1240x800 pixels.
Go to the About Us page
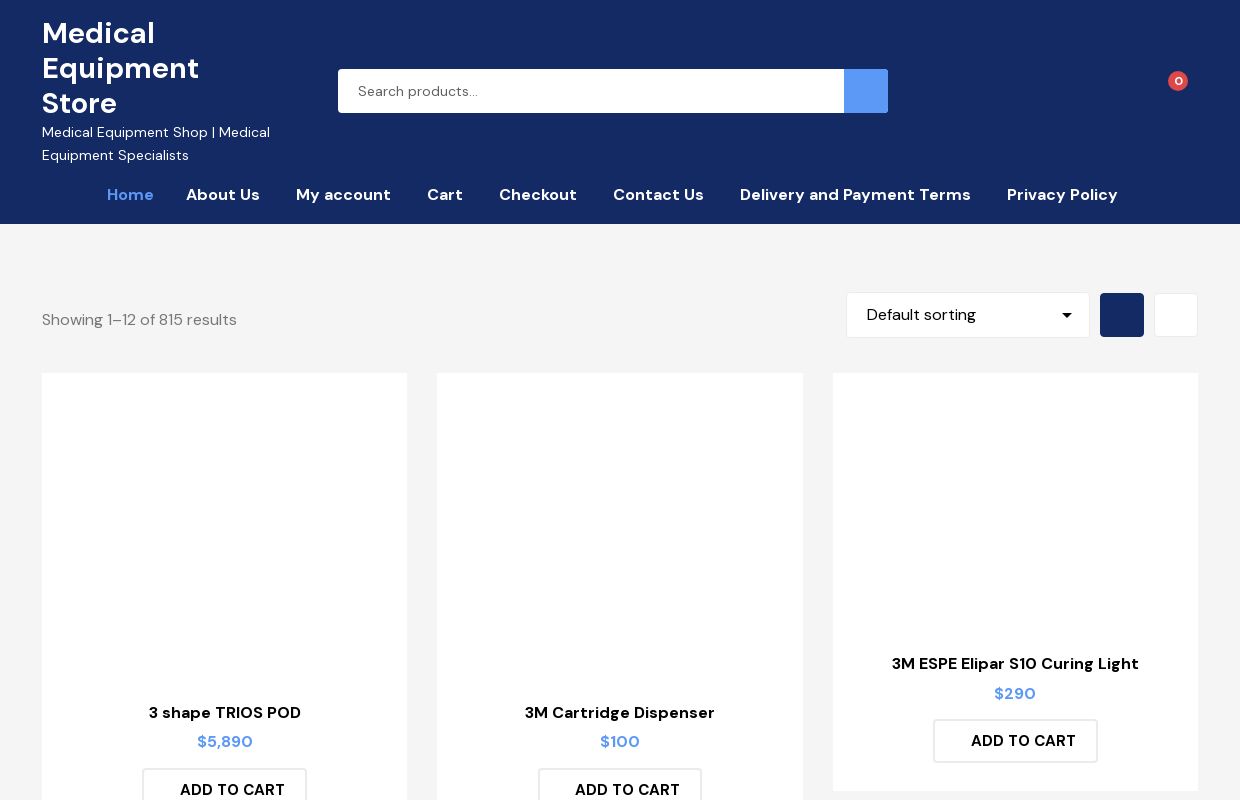223,195
